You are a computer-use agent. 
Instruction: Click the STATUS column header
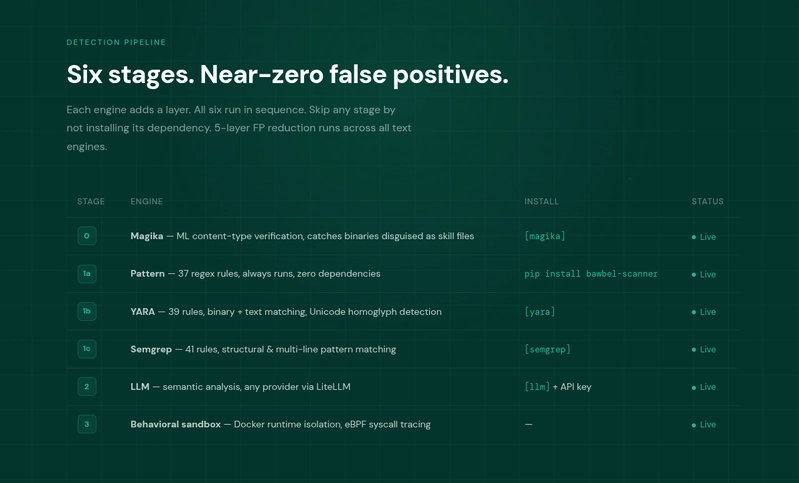pyautogui.click(x=707, y=201)
